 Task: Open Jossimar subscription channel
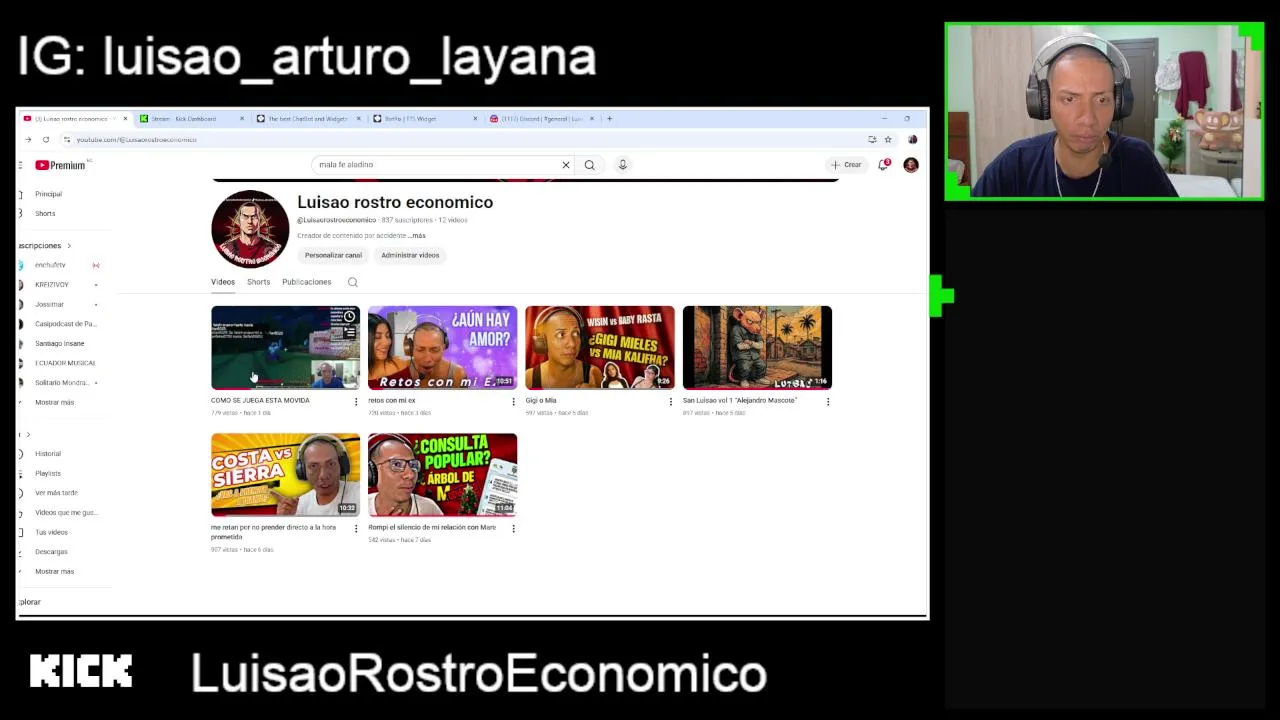[49, 304]
